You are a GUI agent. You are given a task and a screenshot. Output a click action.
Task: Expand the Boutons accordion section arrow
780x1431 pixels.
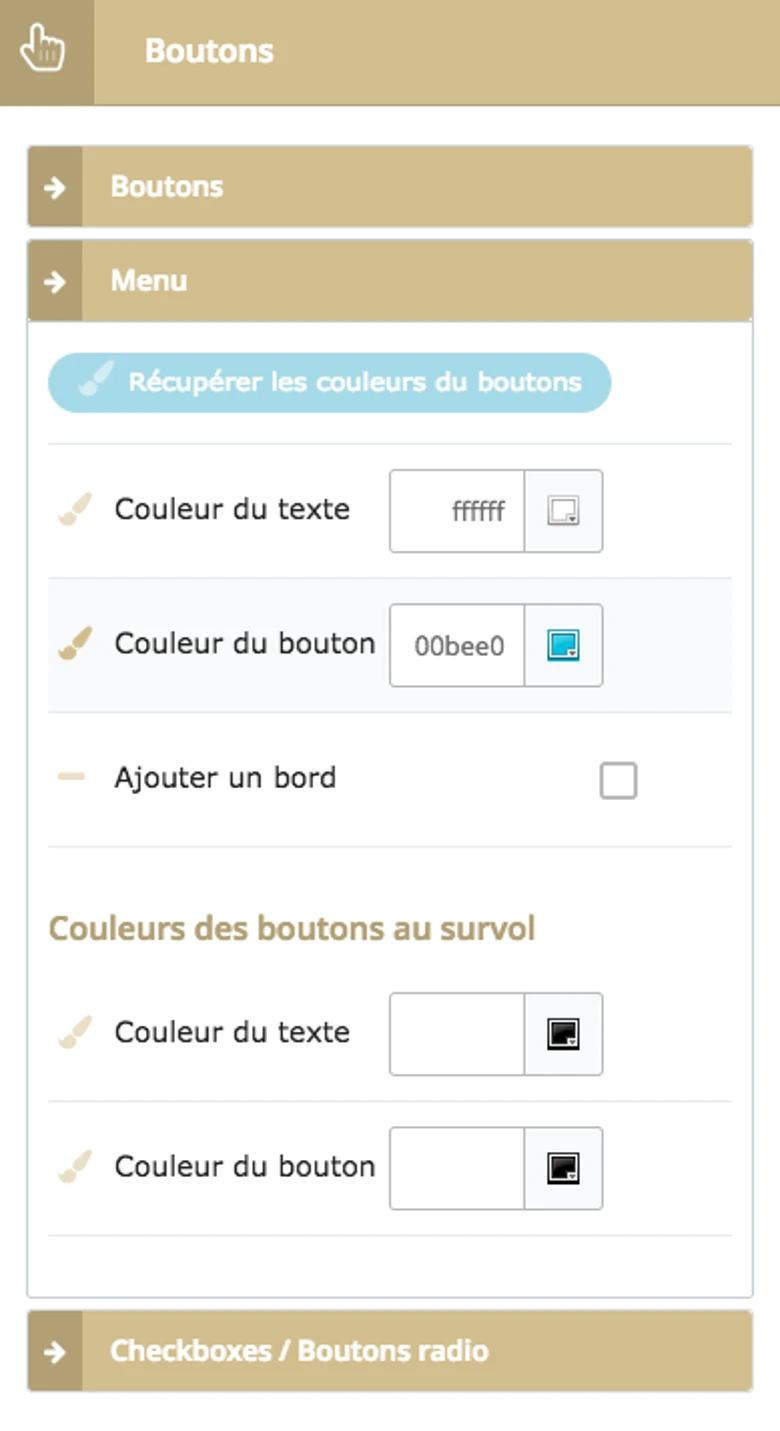pos(55,187)
